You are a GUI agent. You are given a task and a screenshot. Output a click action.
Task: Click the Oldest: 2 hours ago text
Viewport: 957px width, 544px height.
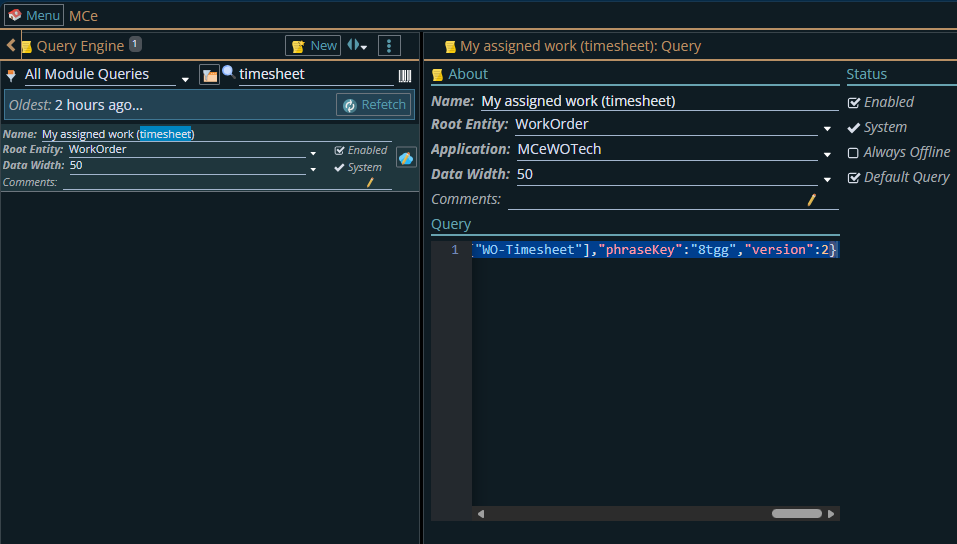[x=76, y=105]
